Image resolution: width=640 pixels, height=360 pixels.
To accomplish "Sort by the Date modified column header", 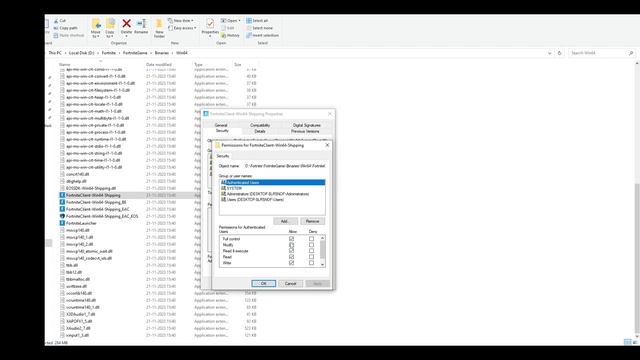I will (x=159, y=64).
